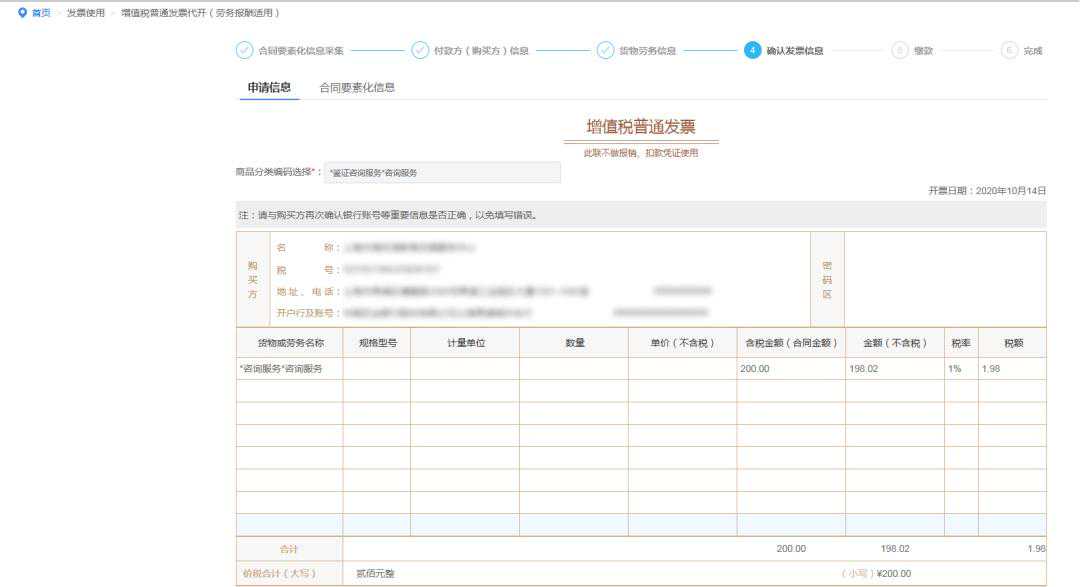Click the step 4 circle for 确认发票信息
This screenshot has width=1080, height=587.
point(752,50)
